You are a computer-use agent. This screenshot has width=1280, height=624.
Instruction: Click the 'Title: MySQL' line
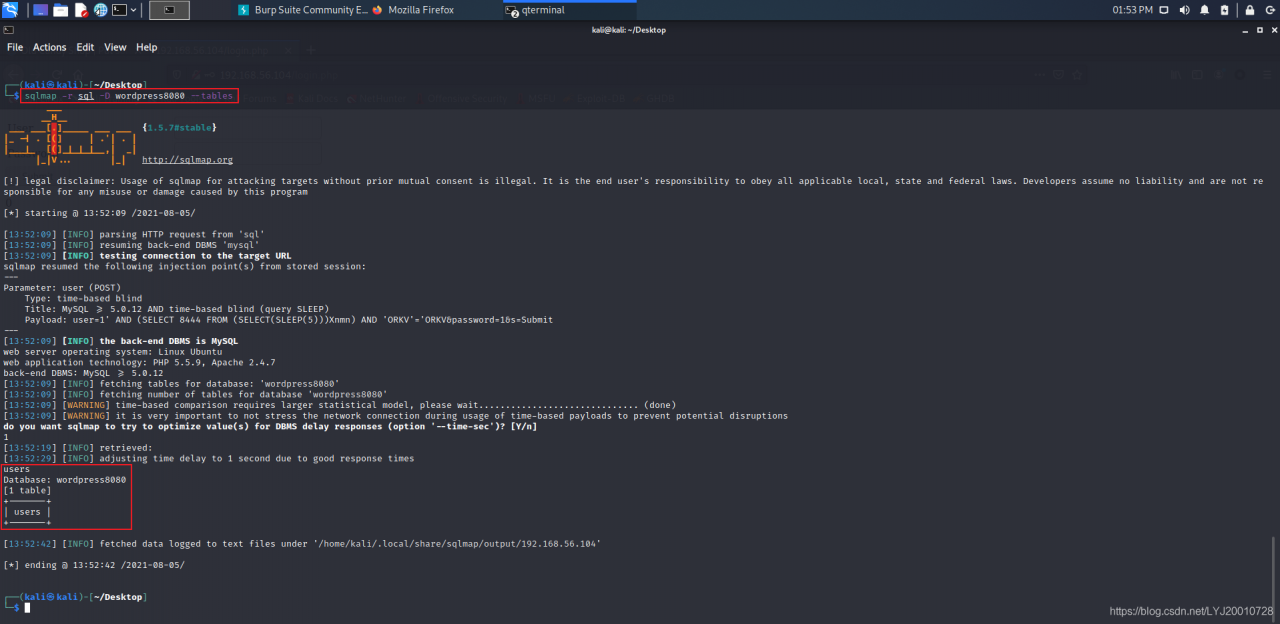tap(176, 309)
